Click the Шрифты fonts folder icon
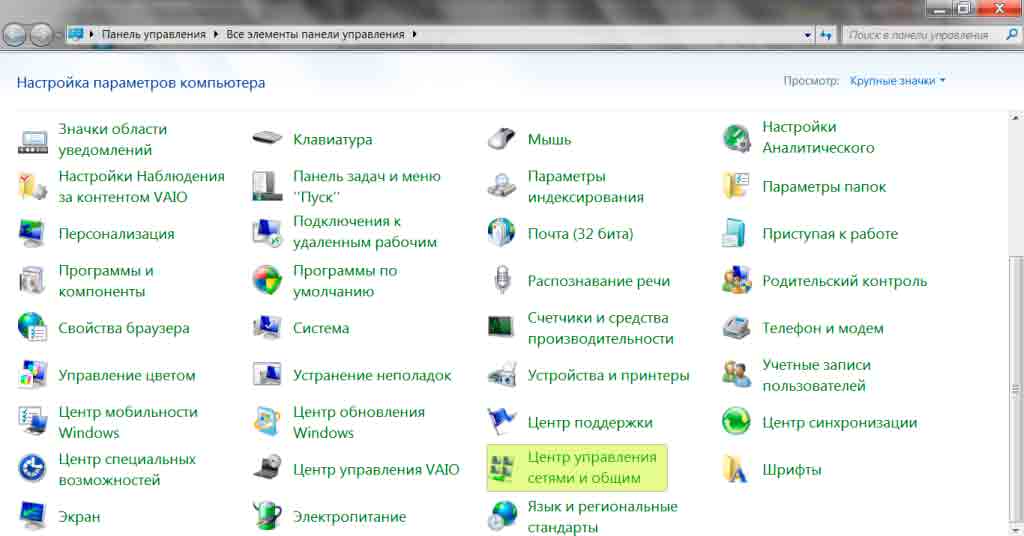This screenshot has width=1024, height=536. pos(737,469)
